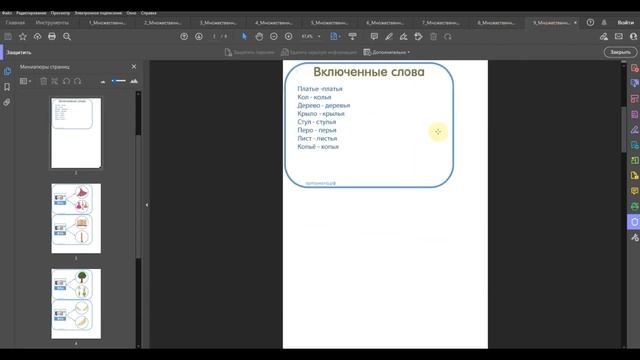The image size is (640, 360).
Task: Click the Удалить скрытую информацию button
Action: coord(319,52)
